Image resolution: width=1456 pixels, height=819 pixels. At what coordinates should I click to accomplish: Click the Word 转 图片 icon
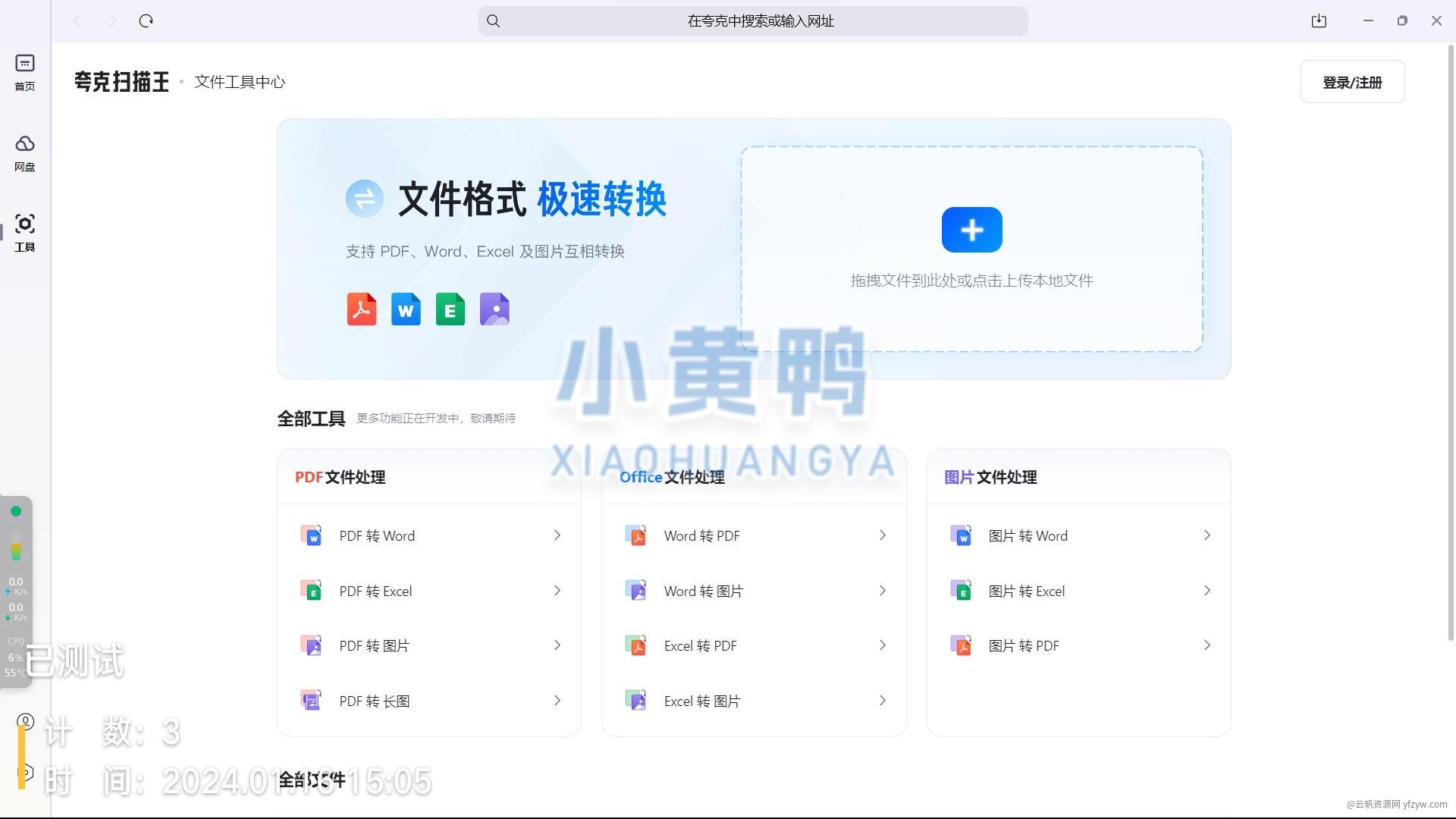pyautogui.click(x=636, y=591)
